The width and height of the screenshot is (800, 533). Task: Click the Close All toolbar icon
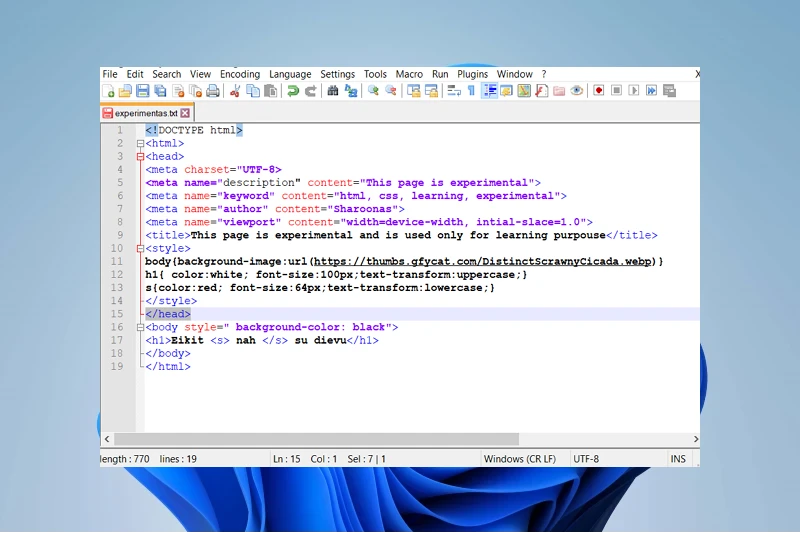pos(195,91)
